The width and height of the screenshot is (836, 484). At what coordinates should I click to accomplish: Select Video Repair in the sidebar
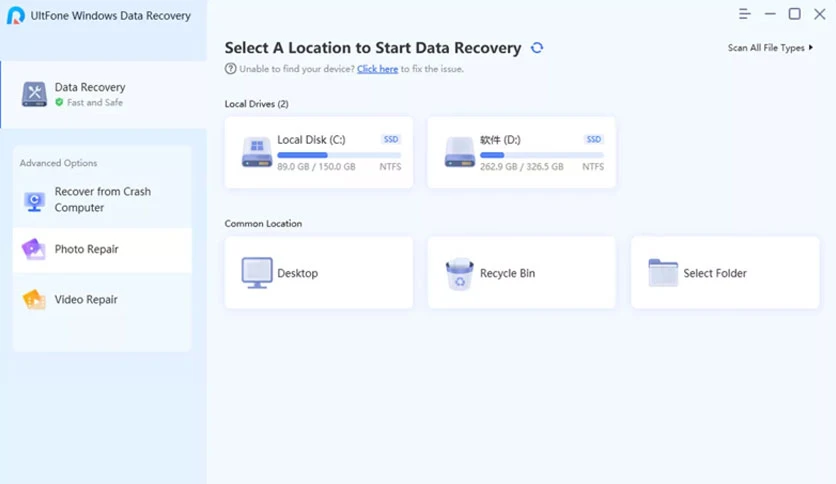(x=102, y=300)
